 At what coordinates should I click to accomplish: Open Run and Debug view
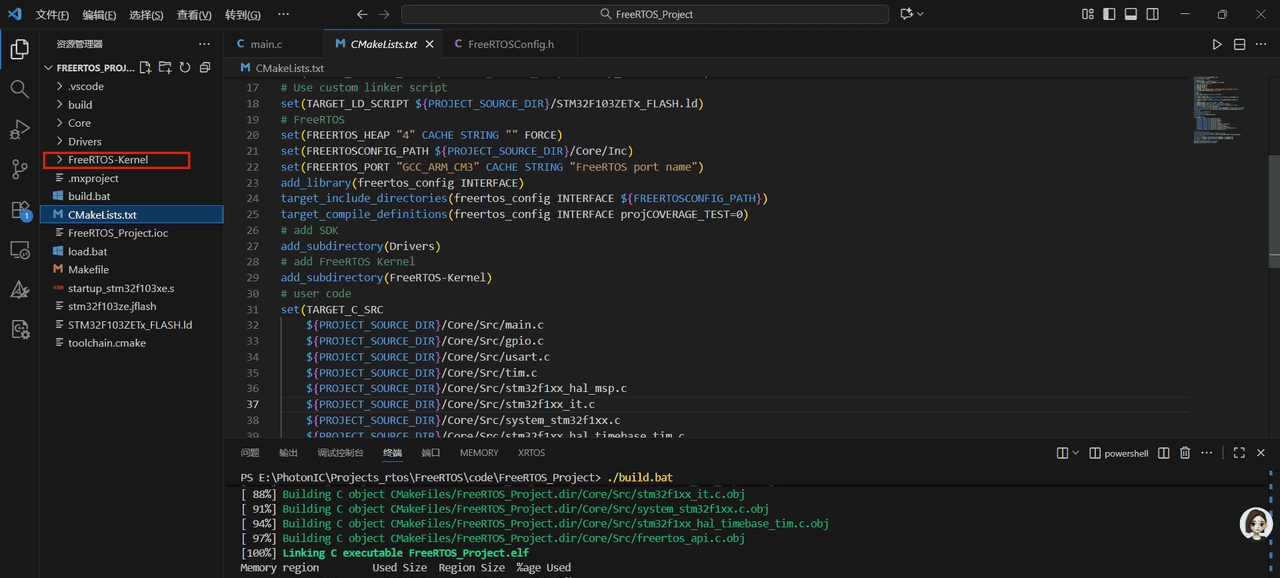[x=19, y=129]
